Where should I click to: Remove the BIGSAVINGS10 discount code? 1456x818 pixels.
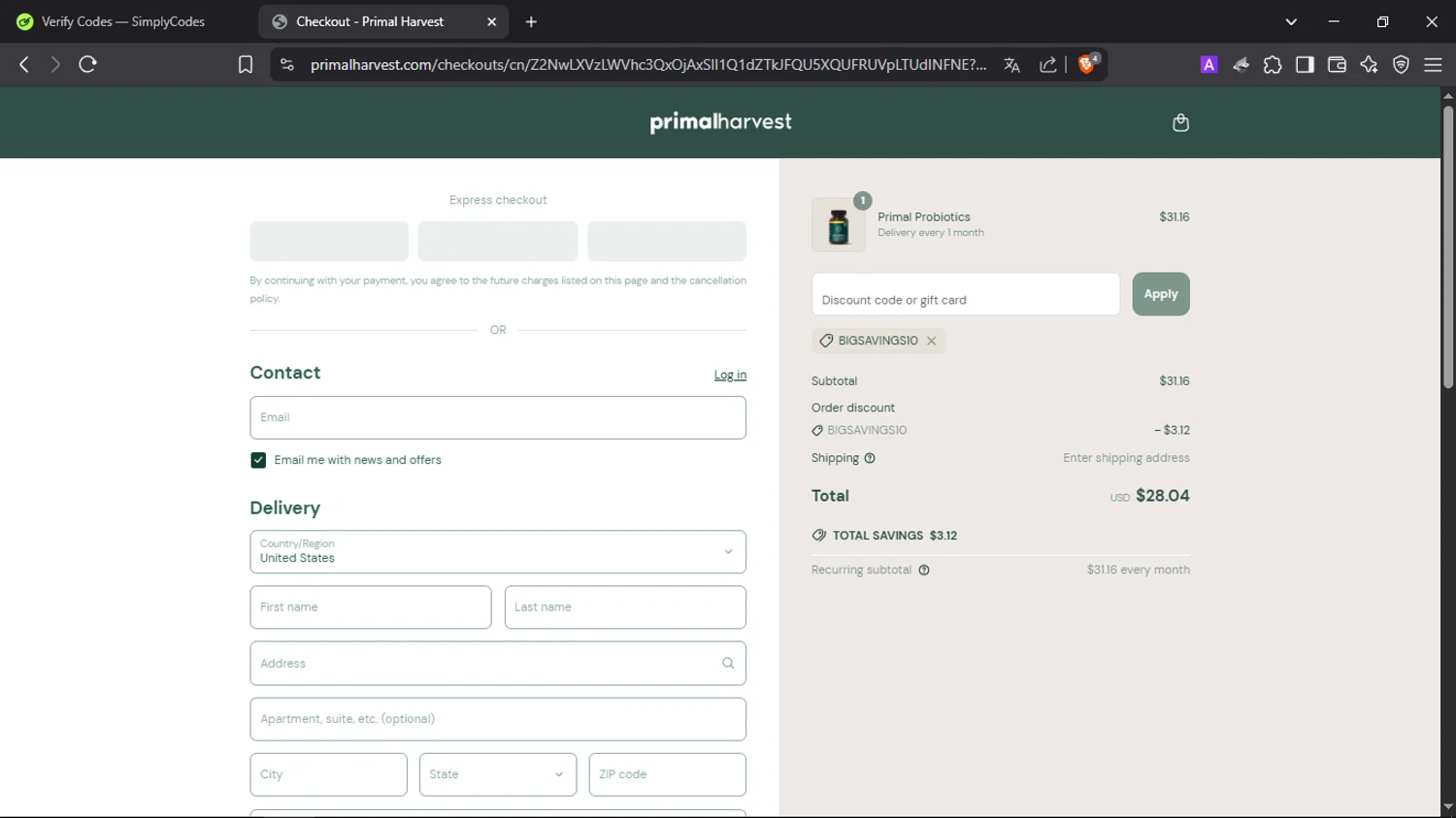click(x=931, y=341)
